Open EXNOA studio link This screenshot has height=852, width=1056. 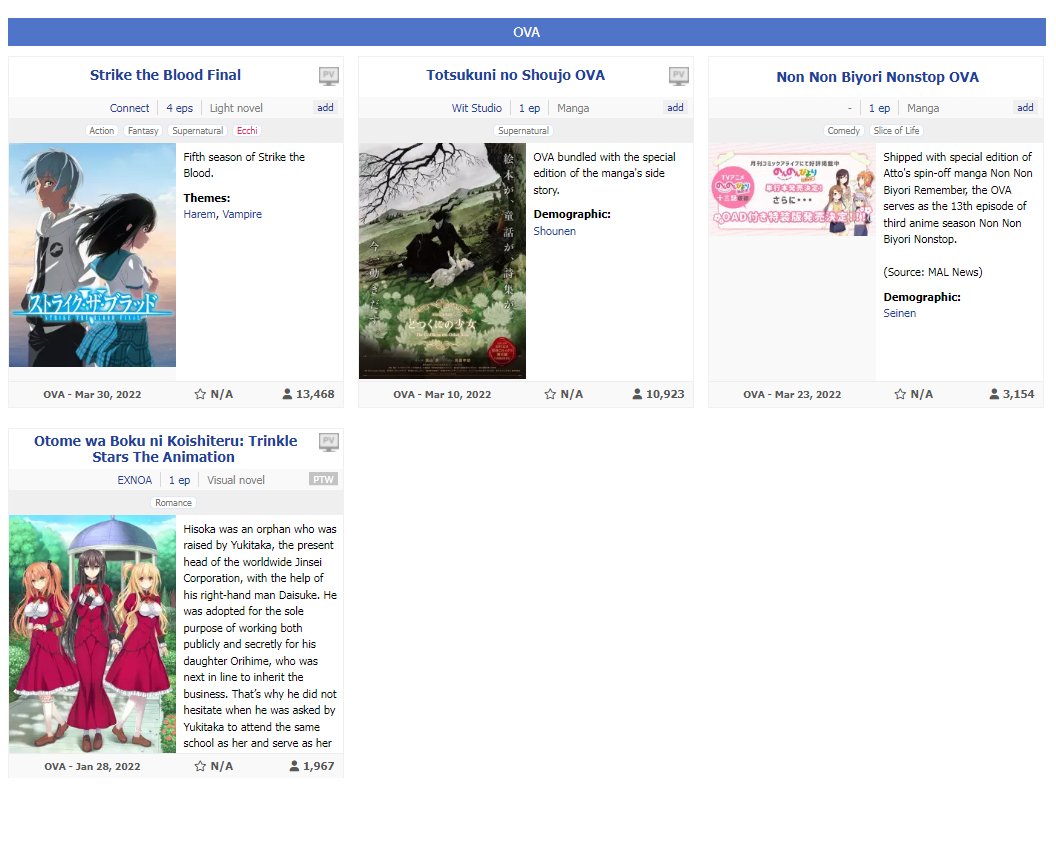134,480
